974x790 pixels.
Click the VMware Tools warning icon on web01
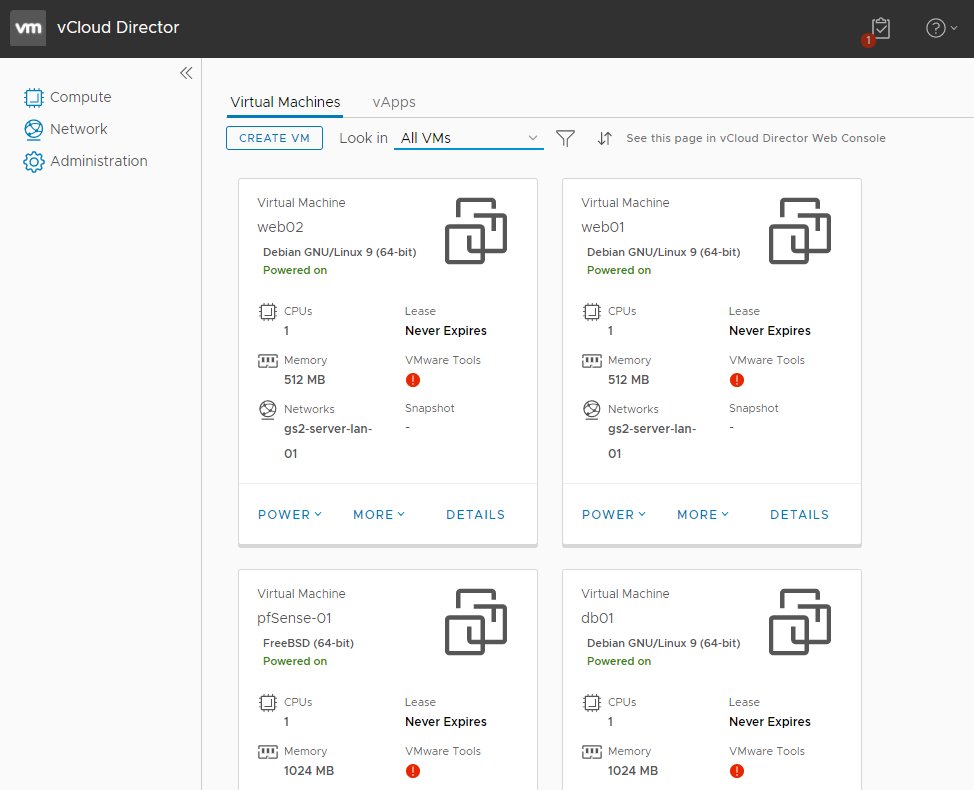pos(737,380)
